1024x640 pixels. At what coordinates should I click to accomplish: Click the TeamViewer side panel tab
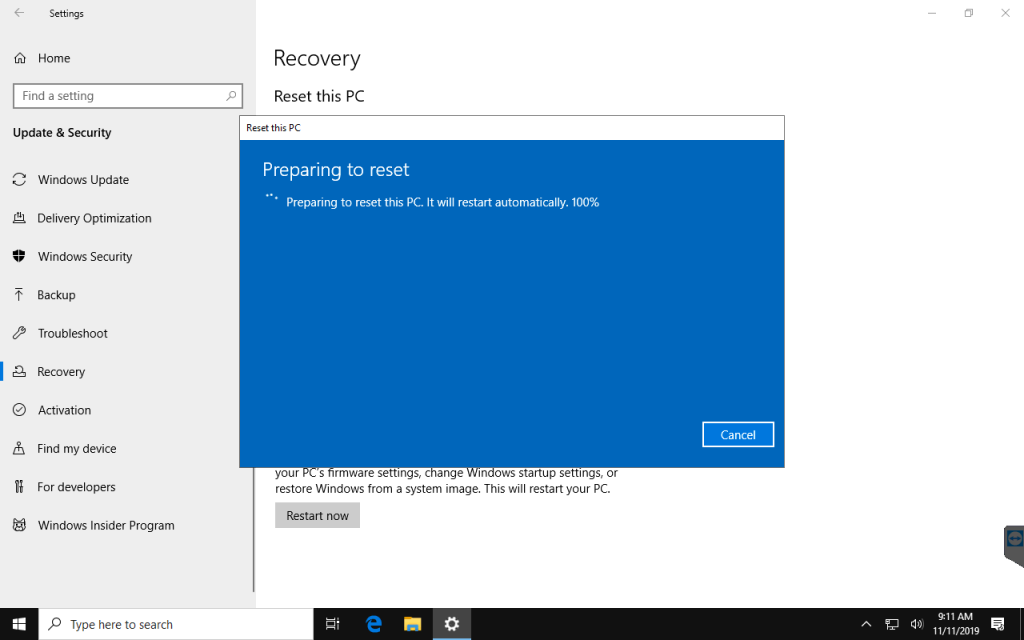[1014, 546]
